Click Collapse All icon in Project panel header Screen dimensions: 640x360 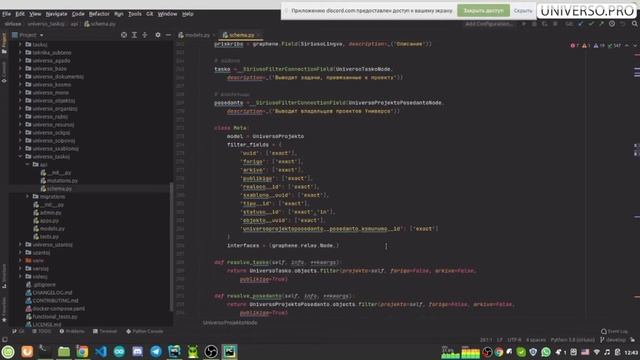pos(145,35)
